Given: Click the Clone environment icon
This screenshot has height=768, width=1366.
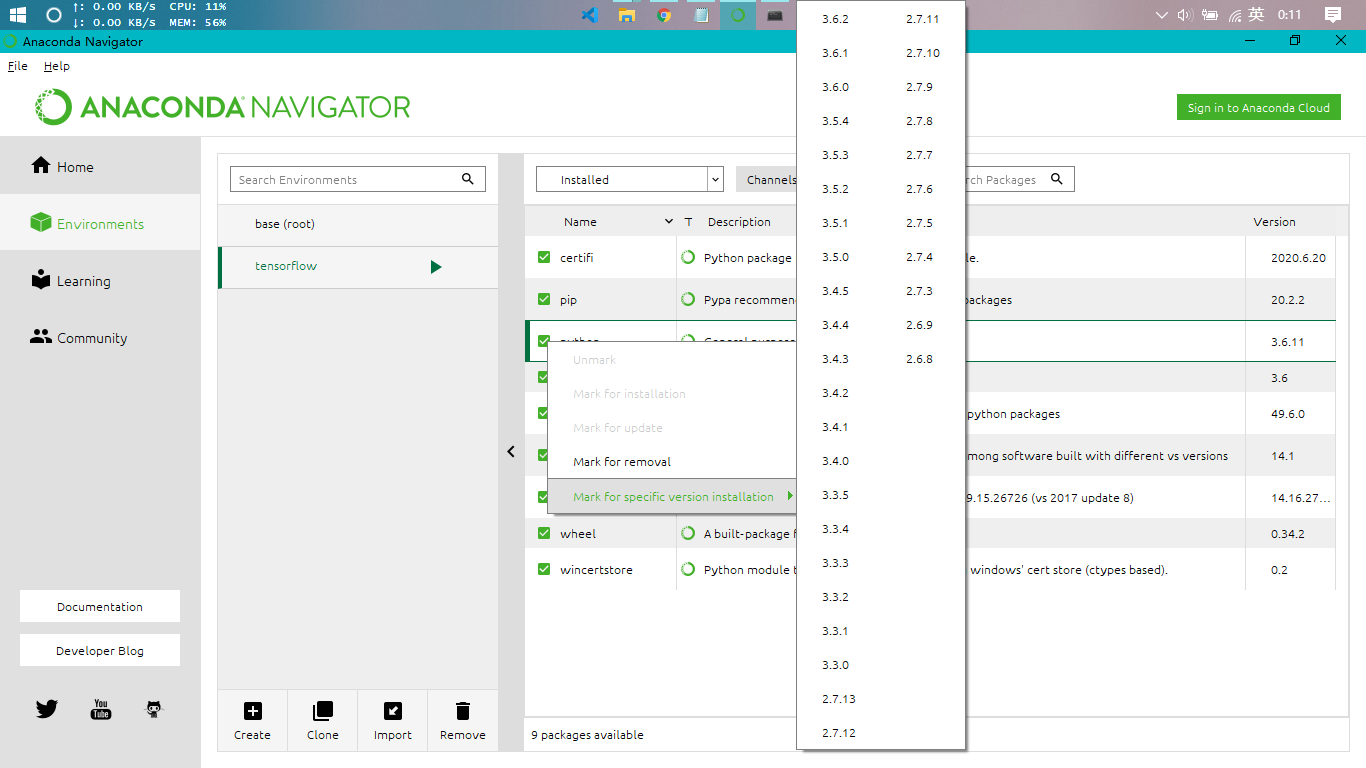Looking at the screenshot, I should 323,711.
